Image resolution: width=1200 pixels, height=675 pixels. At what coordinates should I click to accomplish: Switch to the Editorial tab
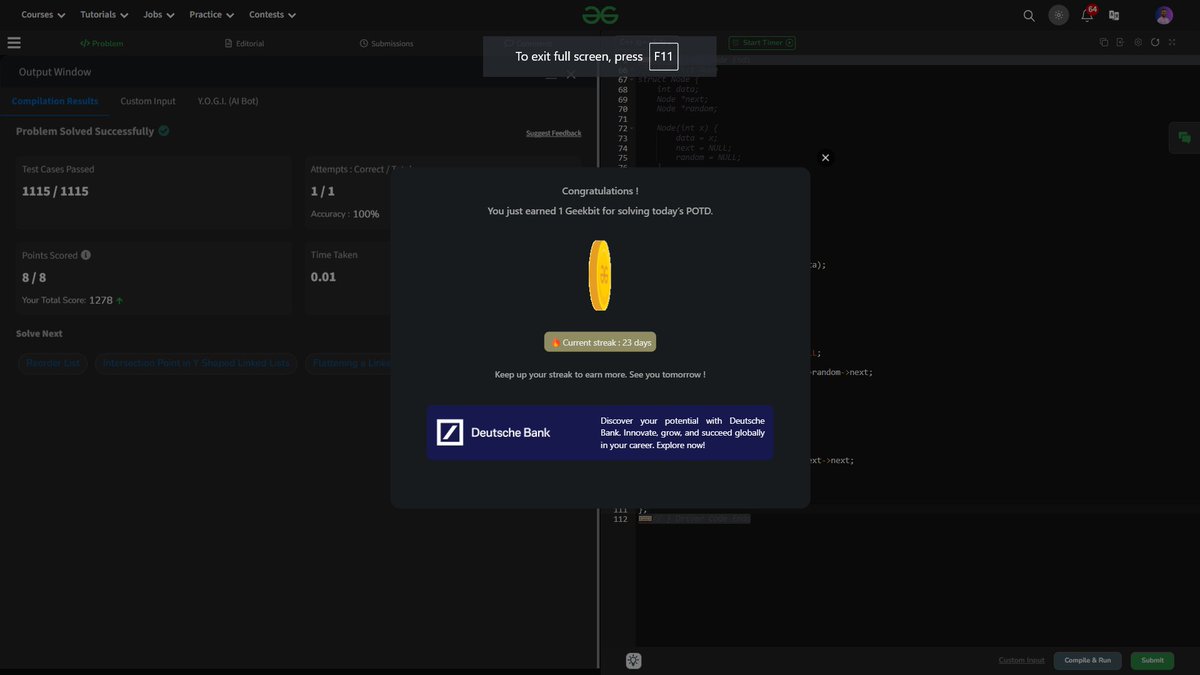[245, 44]
